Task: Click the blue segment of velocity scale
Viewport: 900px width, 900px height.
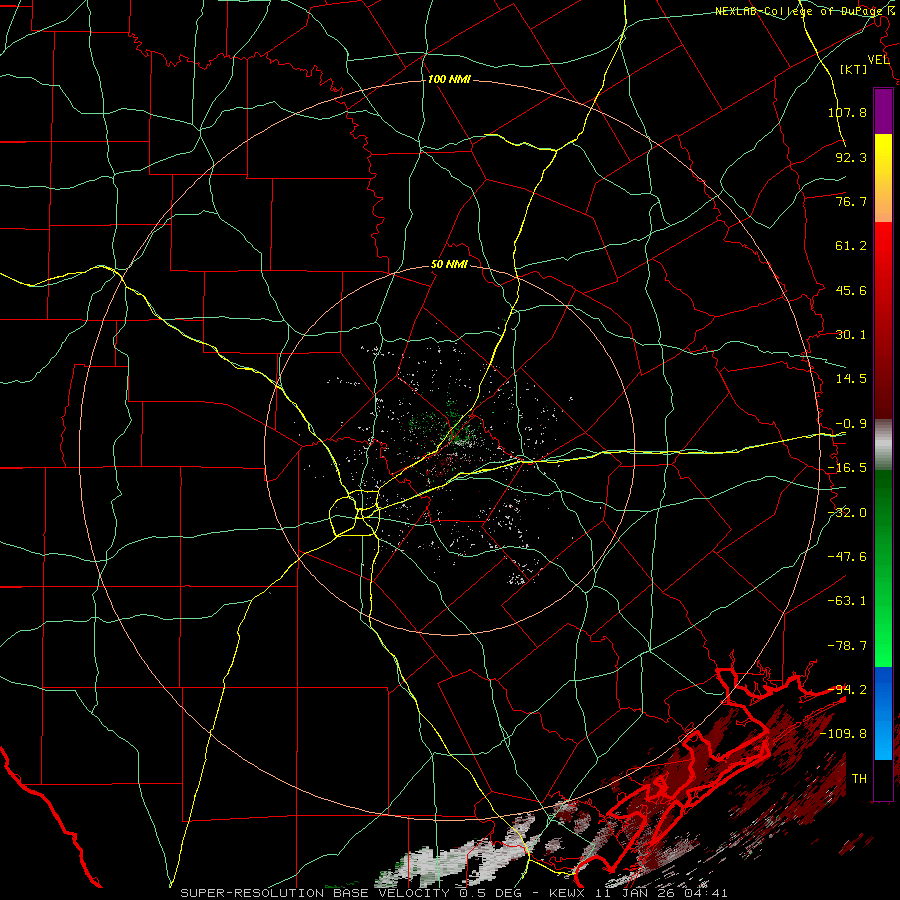Action: click(x=883, y=713)
